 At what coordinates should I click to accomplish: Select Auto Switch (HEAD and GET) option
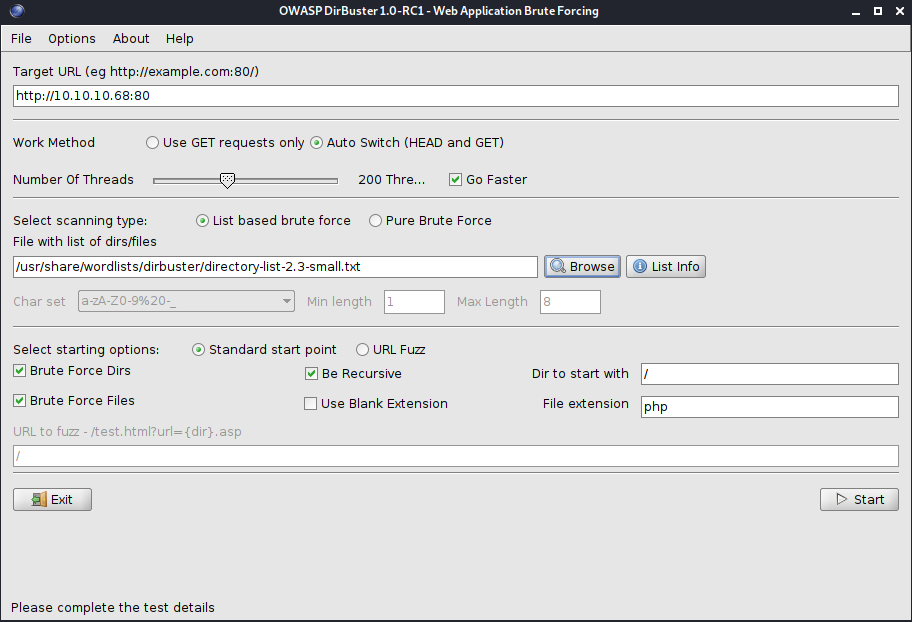tap(316, 143)
